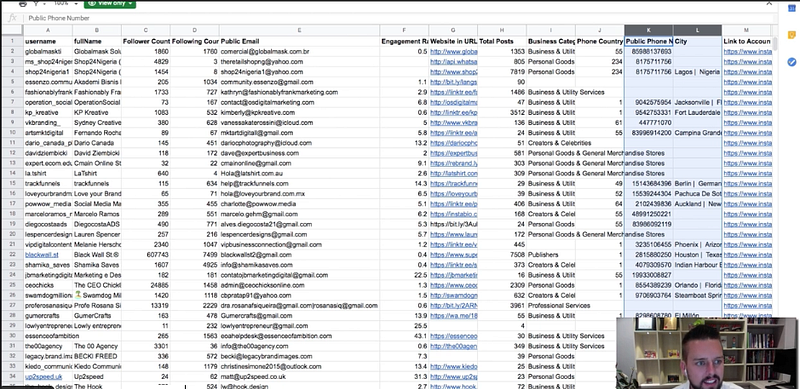Open the up2speed.uk username link
The width and height of the screenshot is (800, 389).
[43, 377]
